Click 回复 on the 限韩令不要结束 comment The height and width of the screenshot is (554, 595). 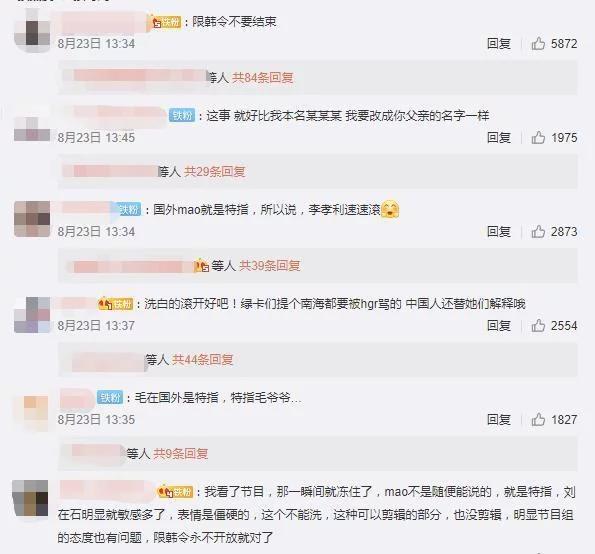pyautogui.click(x=499, y=43)
